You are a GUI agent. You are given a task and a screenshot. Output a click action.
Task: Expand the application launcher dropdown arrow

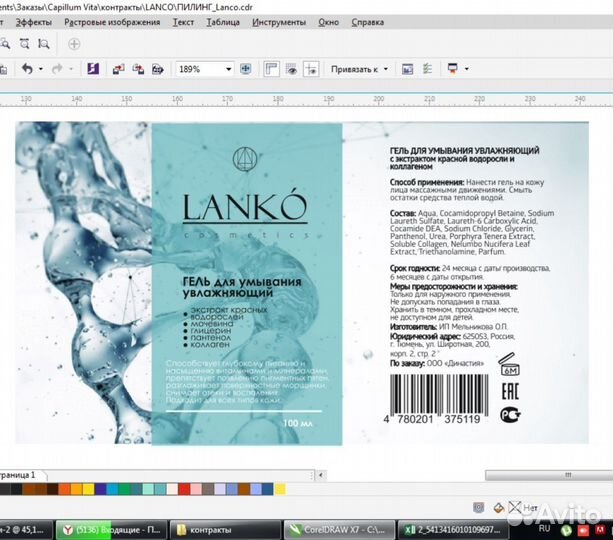[x=467, y=69]
